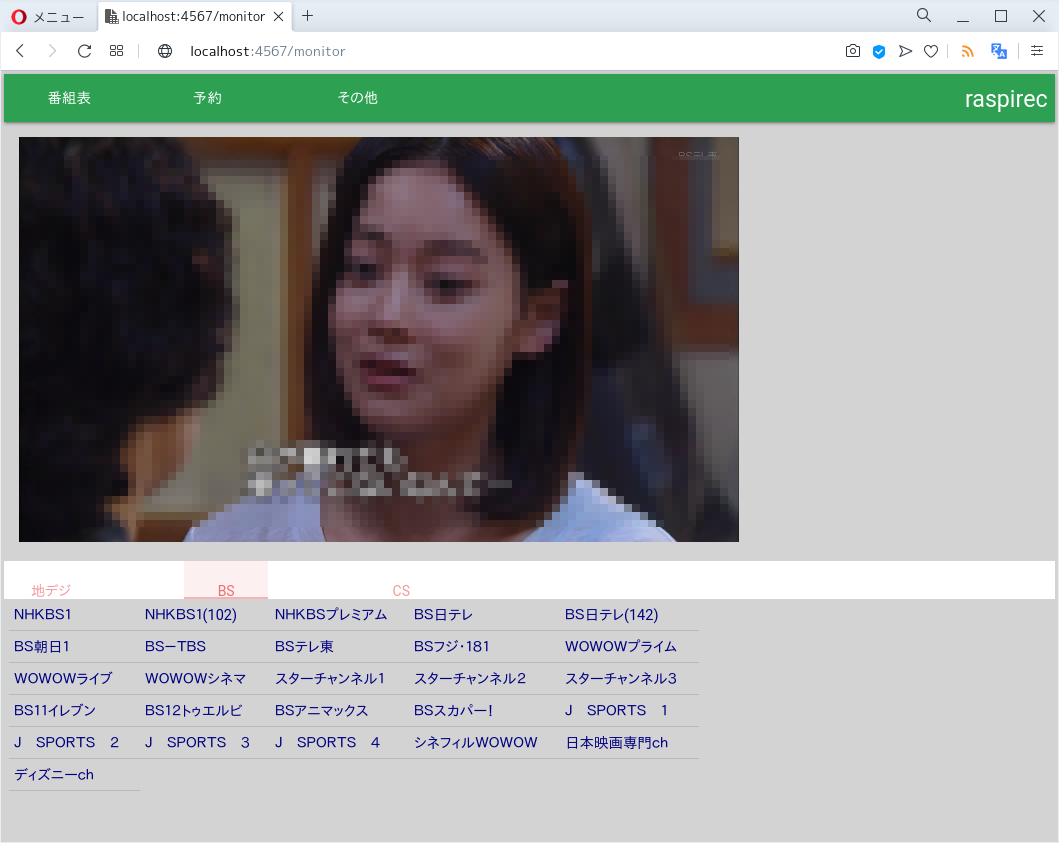Tune to J SPORTS 1
Image resolution: width=1059 pixels, height=843 pixels.
616,711
